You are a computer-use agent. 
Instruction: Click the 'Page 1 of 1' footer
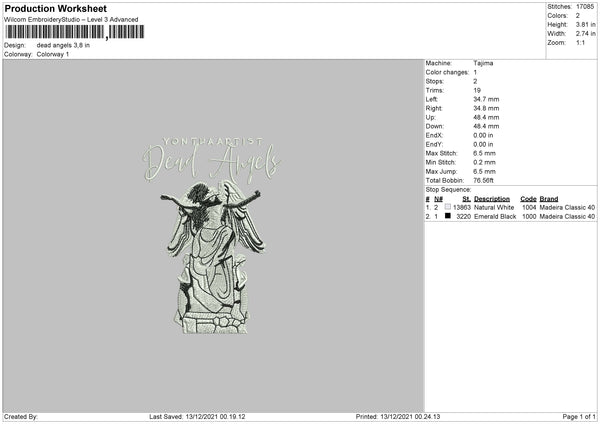(x=579, y=416)
